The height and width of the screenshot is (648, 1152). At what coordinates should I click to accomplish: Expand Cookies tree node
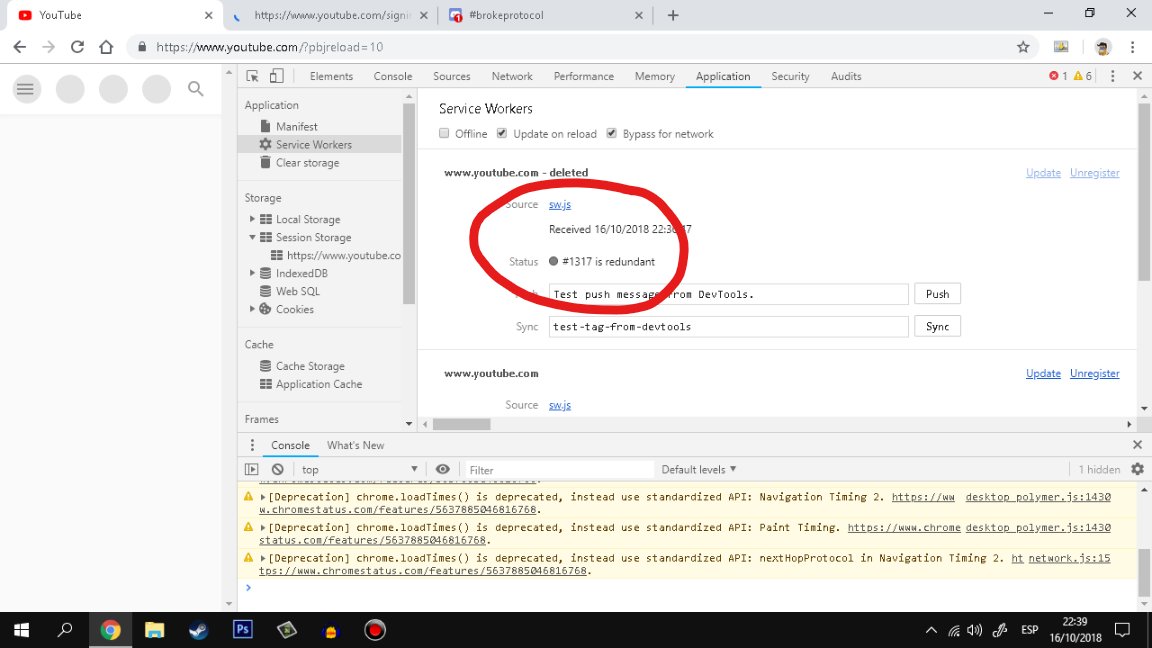pyautogui.click(x=252, y=309)
